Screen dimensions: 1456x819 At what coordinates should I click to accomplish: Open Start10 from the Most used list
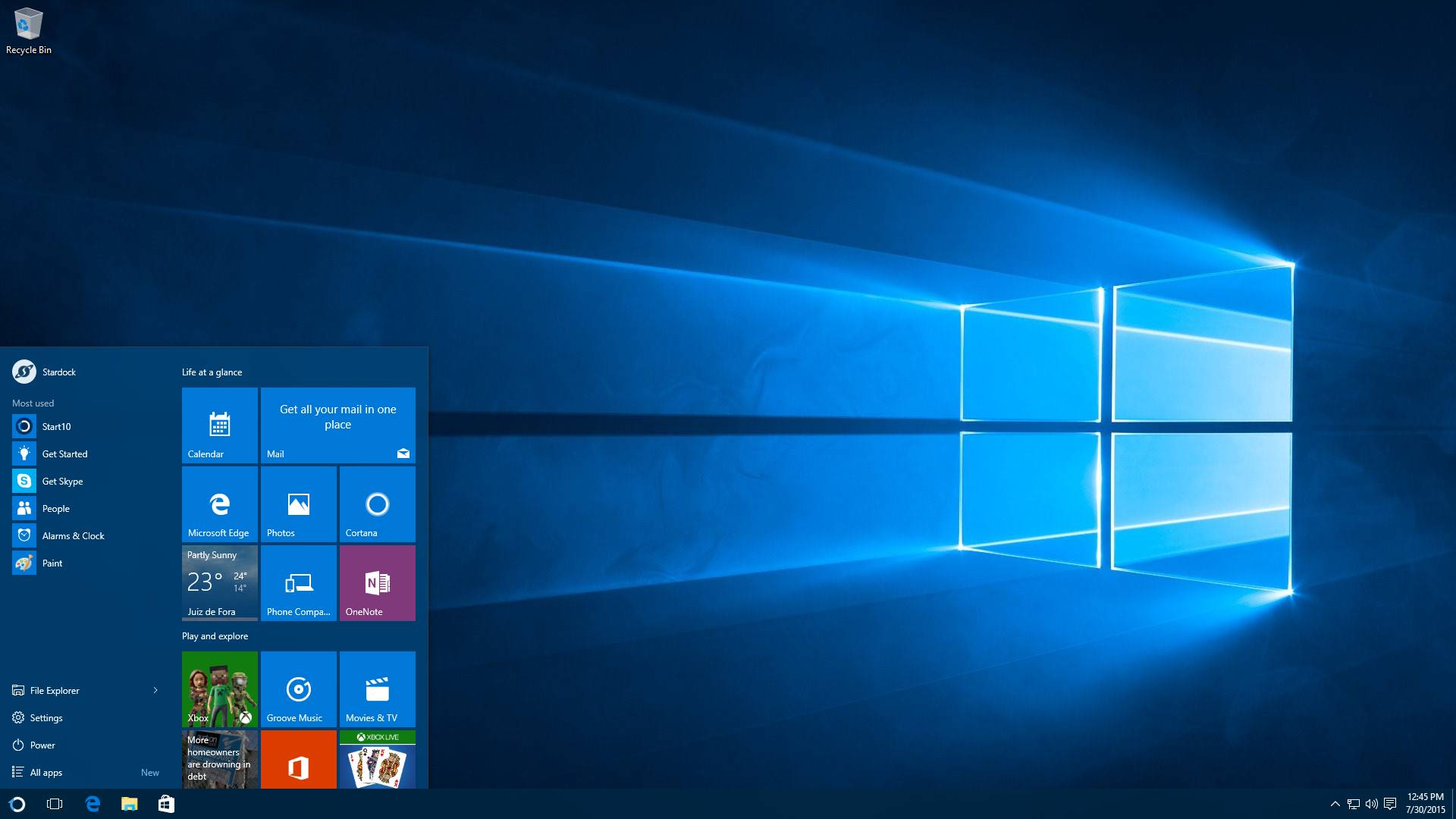(56, 426)
